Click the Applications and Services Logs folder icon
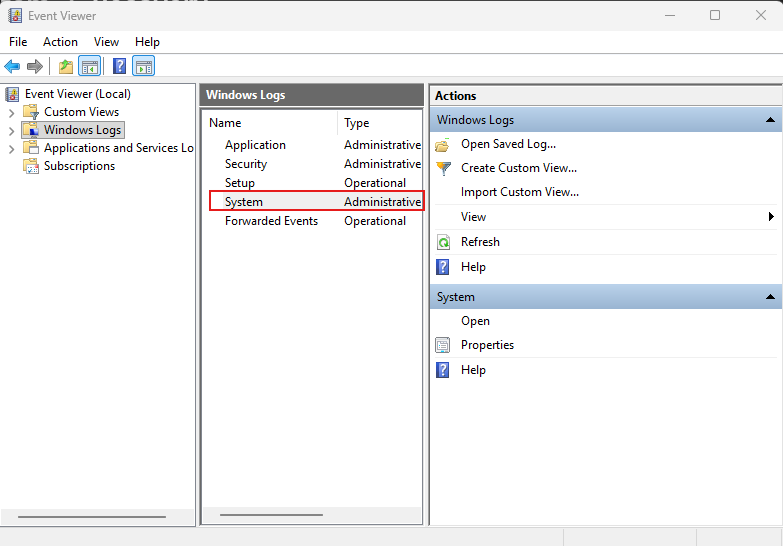 tap(31, 147)
